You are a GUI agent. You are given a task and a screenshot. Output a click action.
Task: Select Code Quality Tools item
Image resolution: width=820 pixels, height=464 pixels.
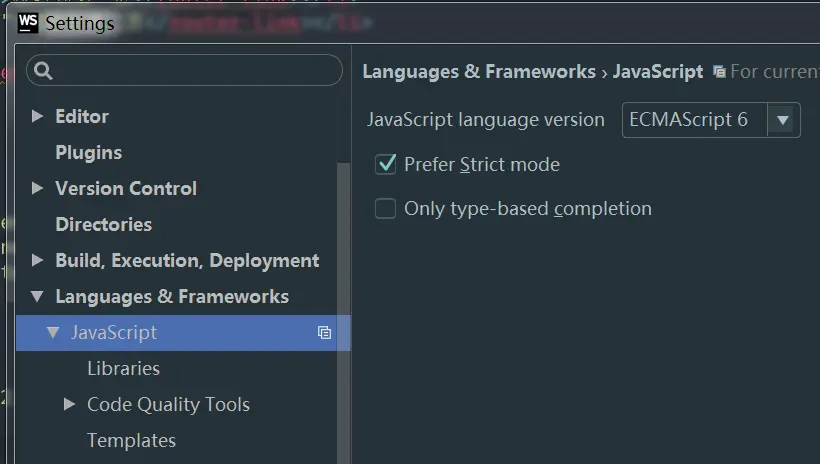pyautogui.click(x=168, y=404)
